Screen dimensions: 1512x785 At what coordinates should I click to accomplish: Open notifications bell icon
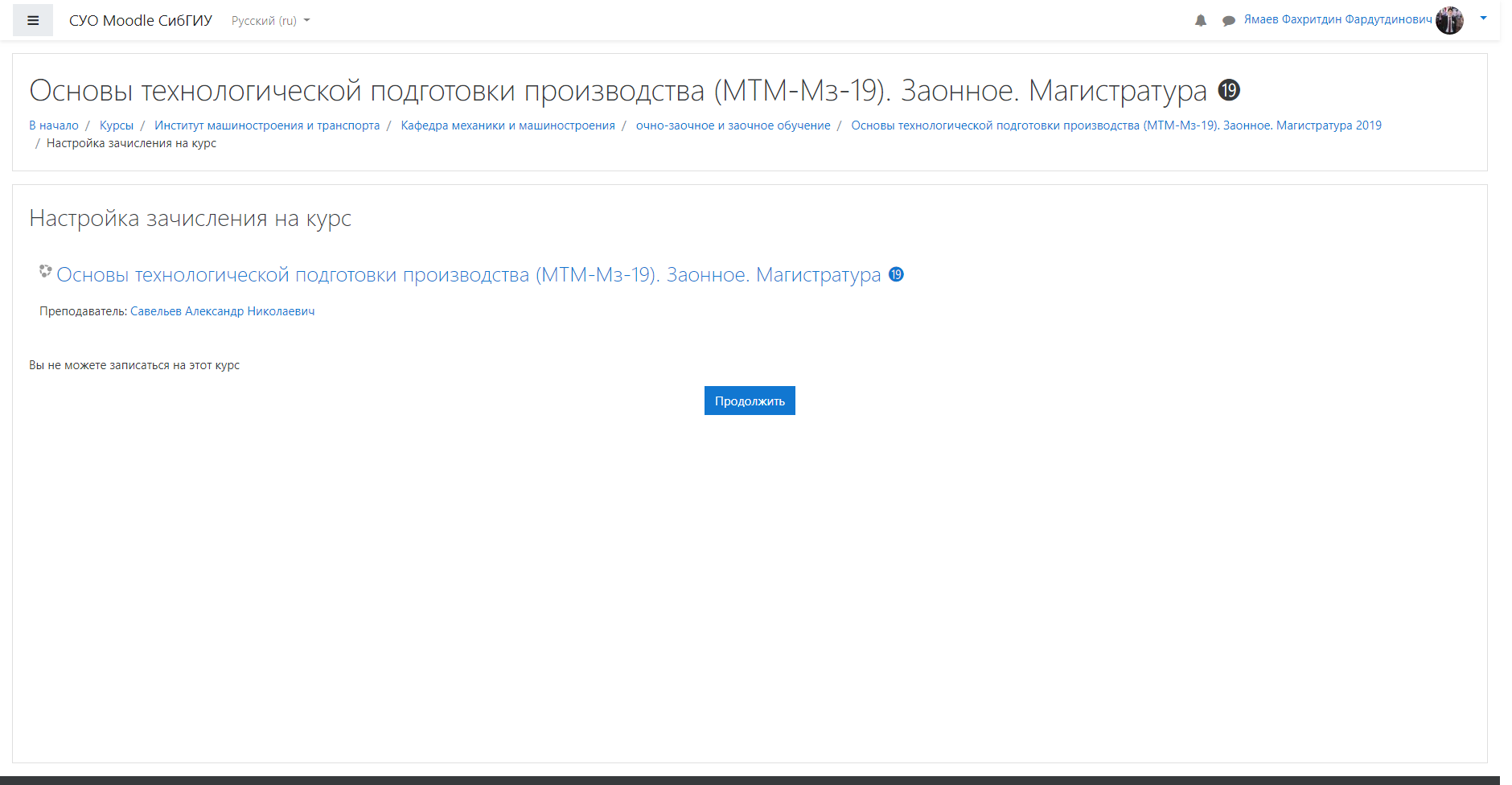[1201, 21]
